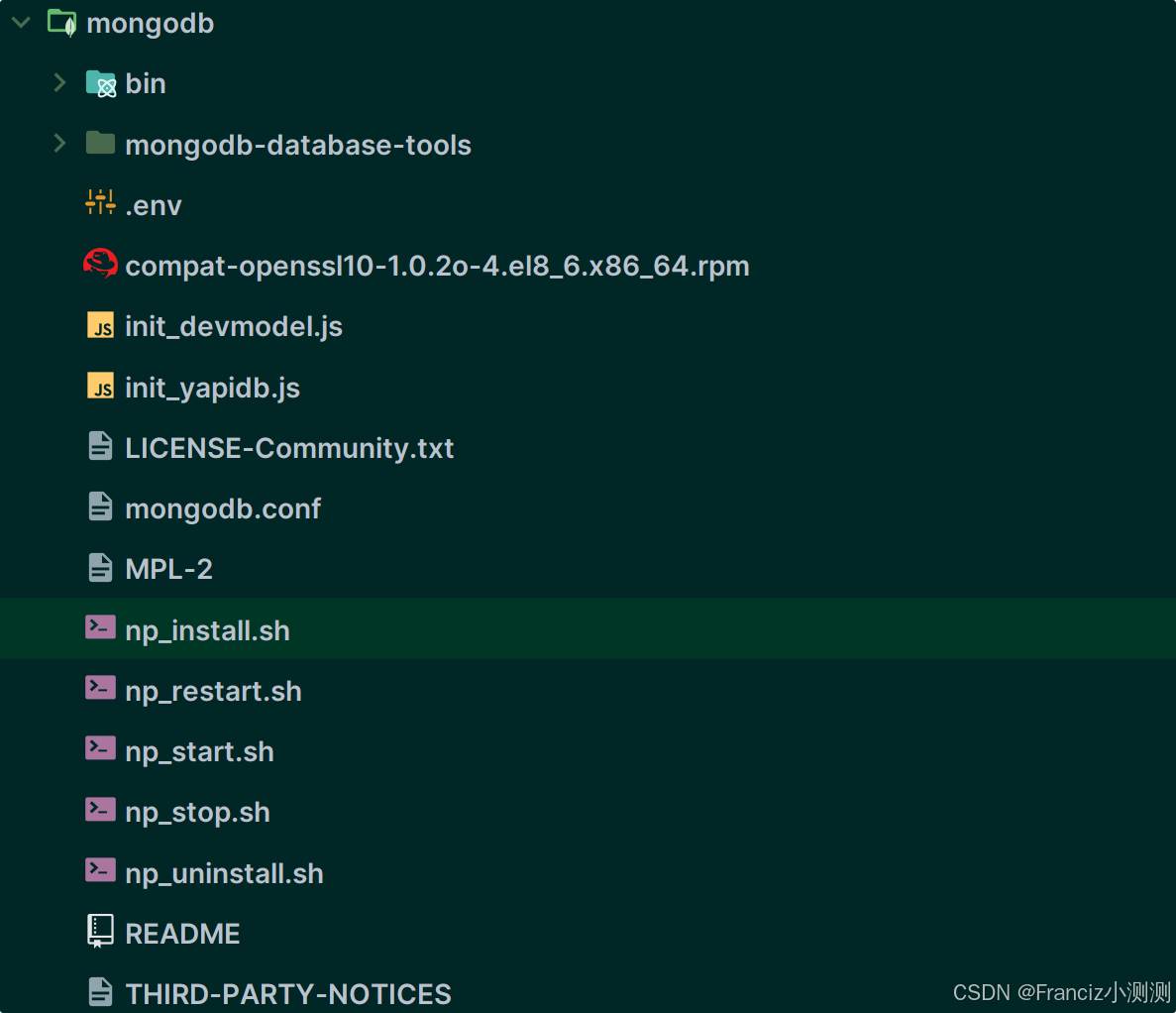Click the np_uninstall.sh shell script icon

[100, 870]
